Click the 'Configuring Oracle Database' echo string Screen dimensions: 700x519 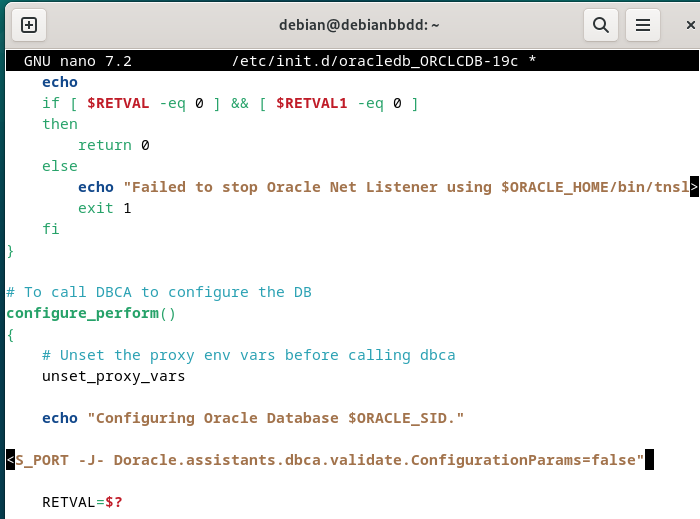[x=275, y=418]
